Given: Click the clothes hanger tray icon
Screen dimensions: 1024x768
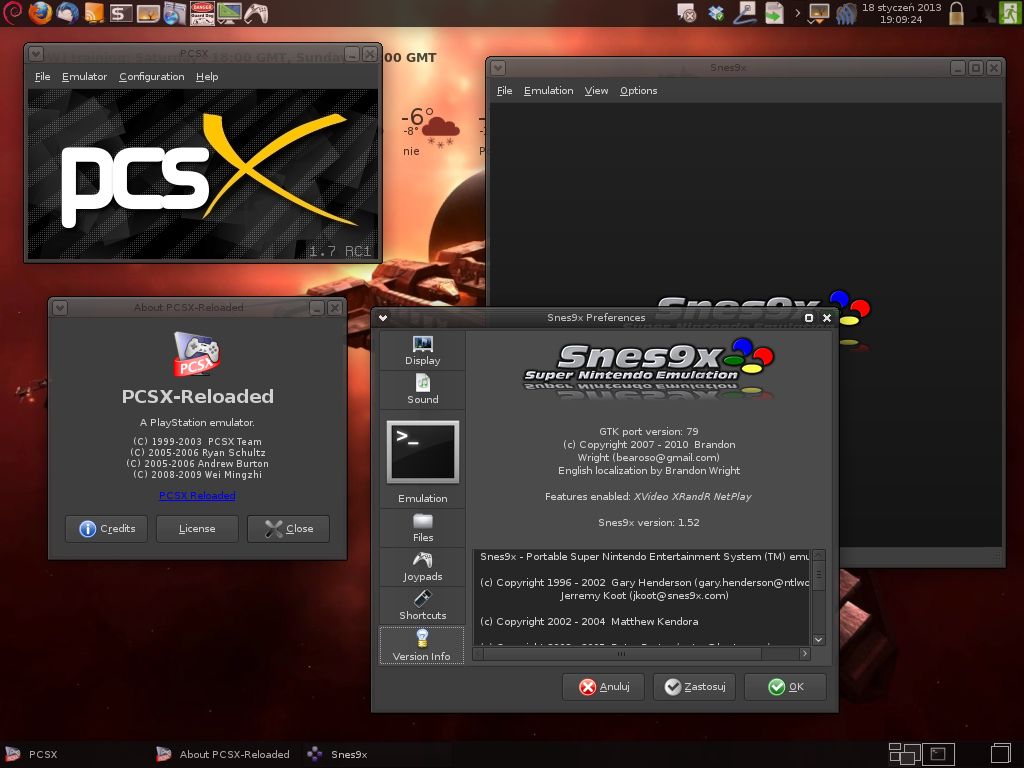Looking at the screenshot, I should 744,13.
